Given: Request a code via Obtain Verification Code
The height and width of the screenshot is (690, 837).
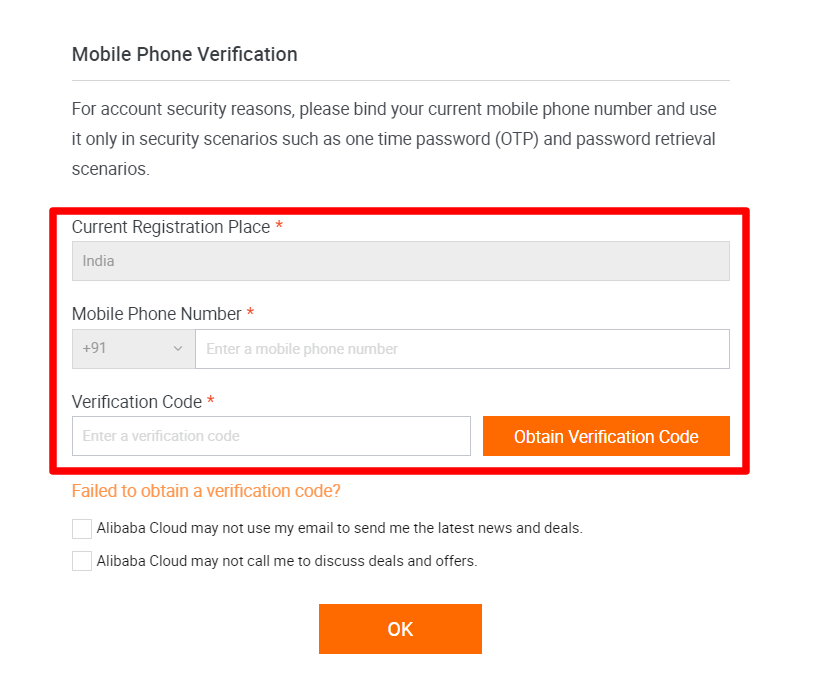Looking at the screenshot, I should 606,436.
